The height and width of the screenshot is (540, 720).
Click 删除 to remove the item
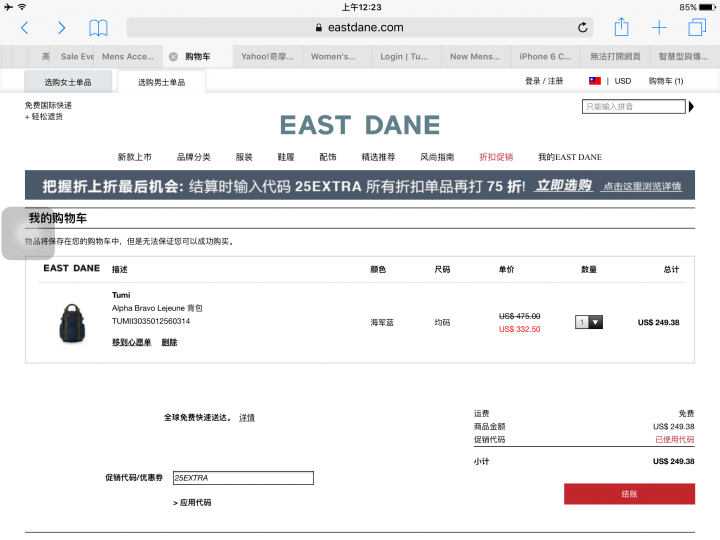pyautogui.click(x=169, y=342)
